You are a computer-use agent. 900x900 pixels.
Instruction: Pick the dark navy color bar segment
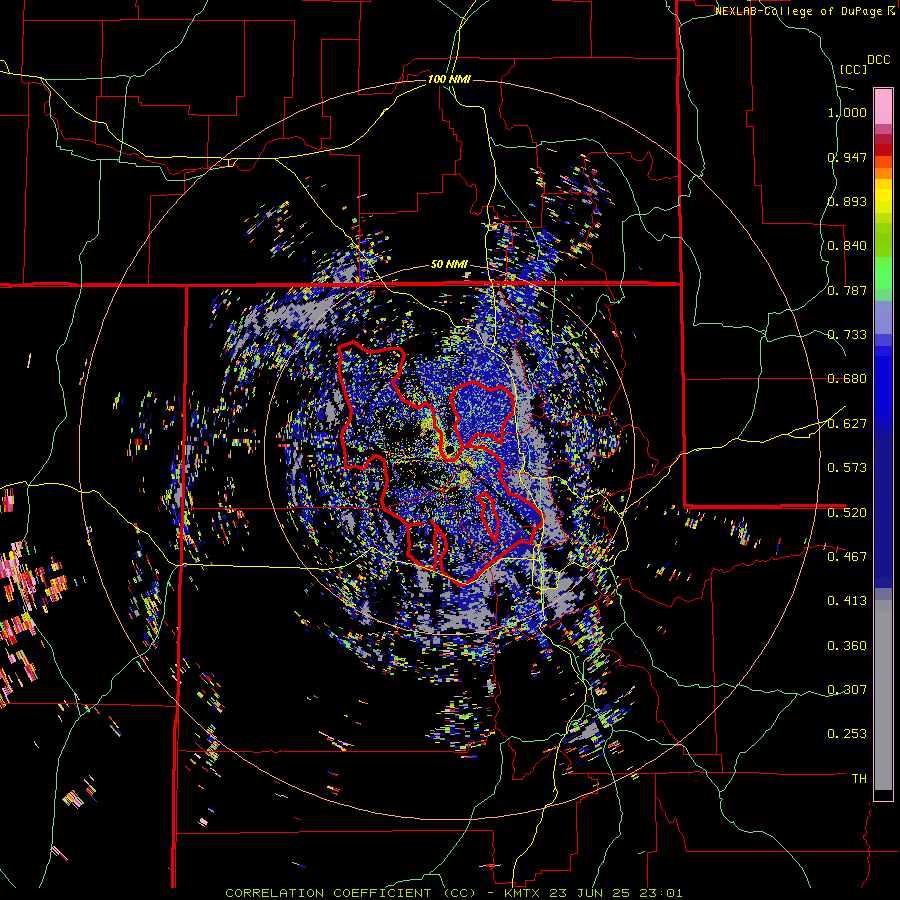[883, 511]
